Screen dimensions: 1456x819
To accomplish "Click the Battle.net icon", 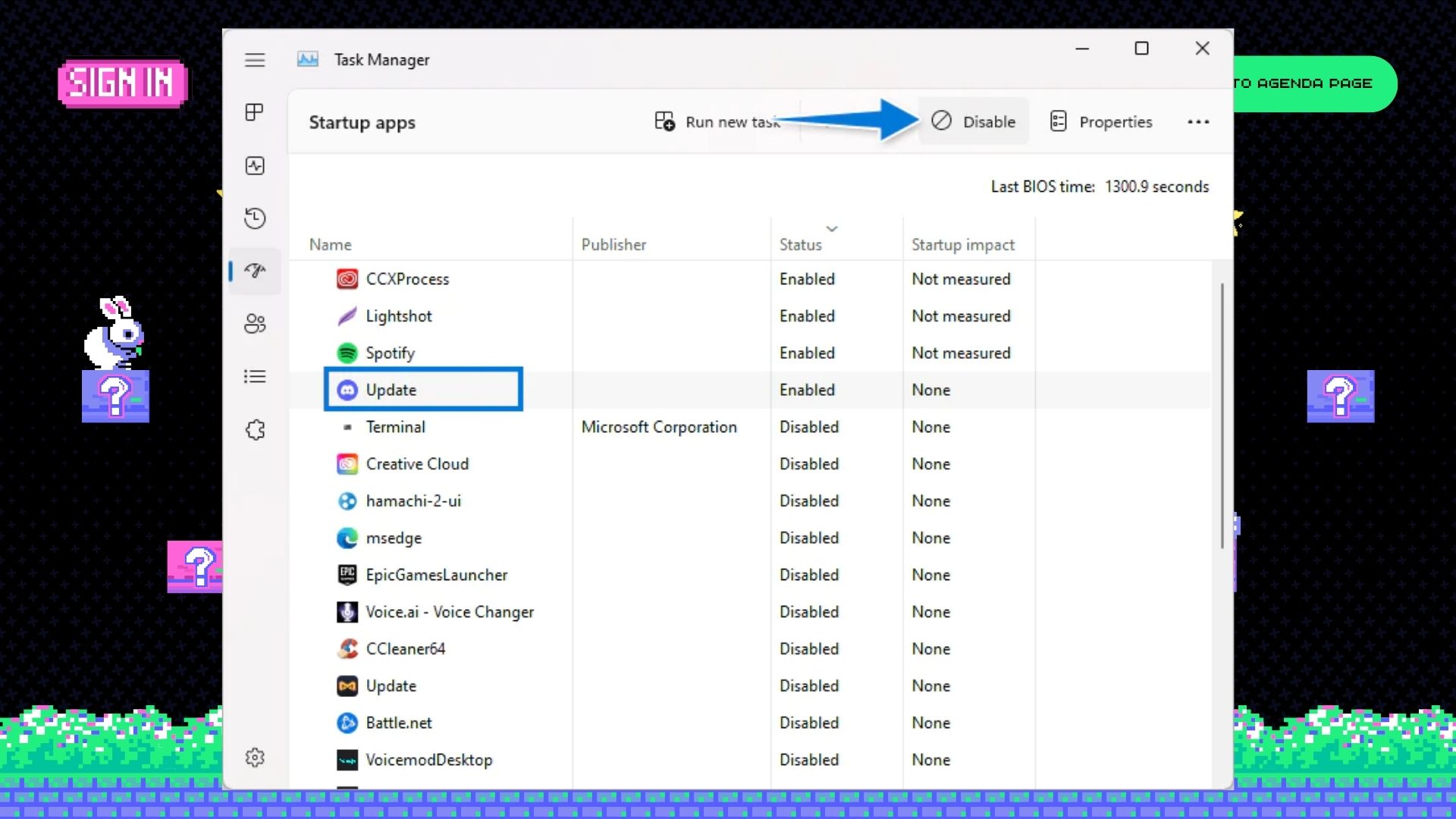I will coord(347,723).
